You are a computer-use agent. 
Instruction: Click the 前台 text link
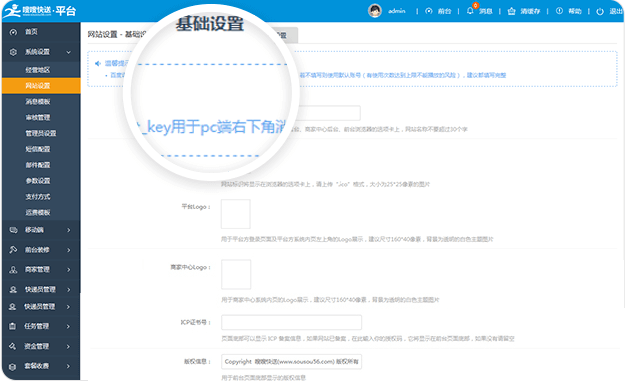coord(444,11)
